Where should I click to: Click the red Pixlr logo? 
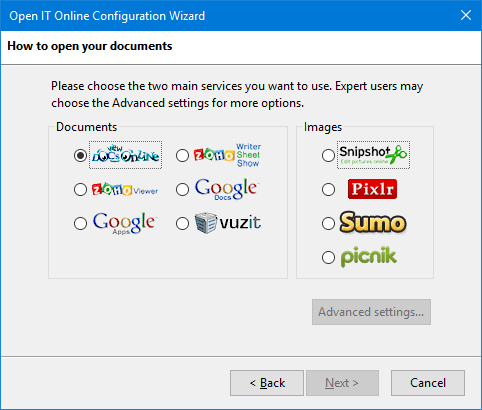click(x=372, y=189)
